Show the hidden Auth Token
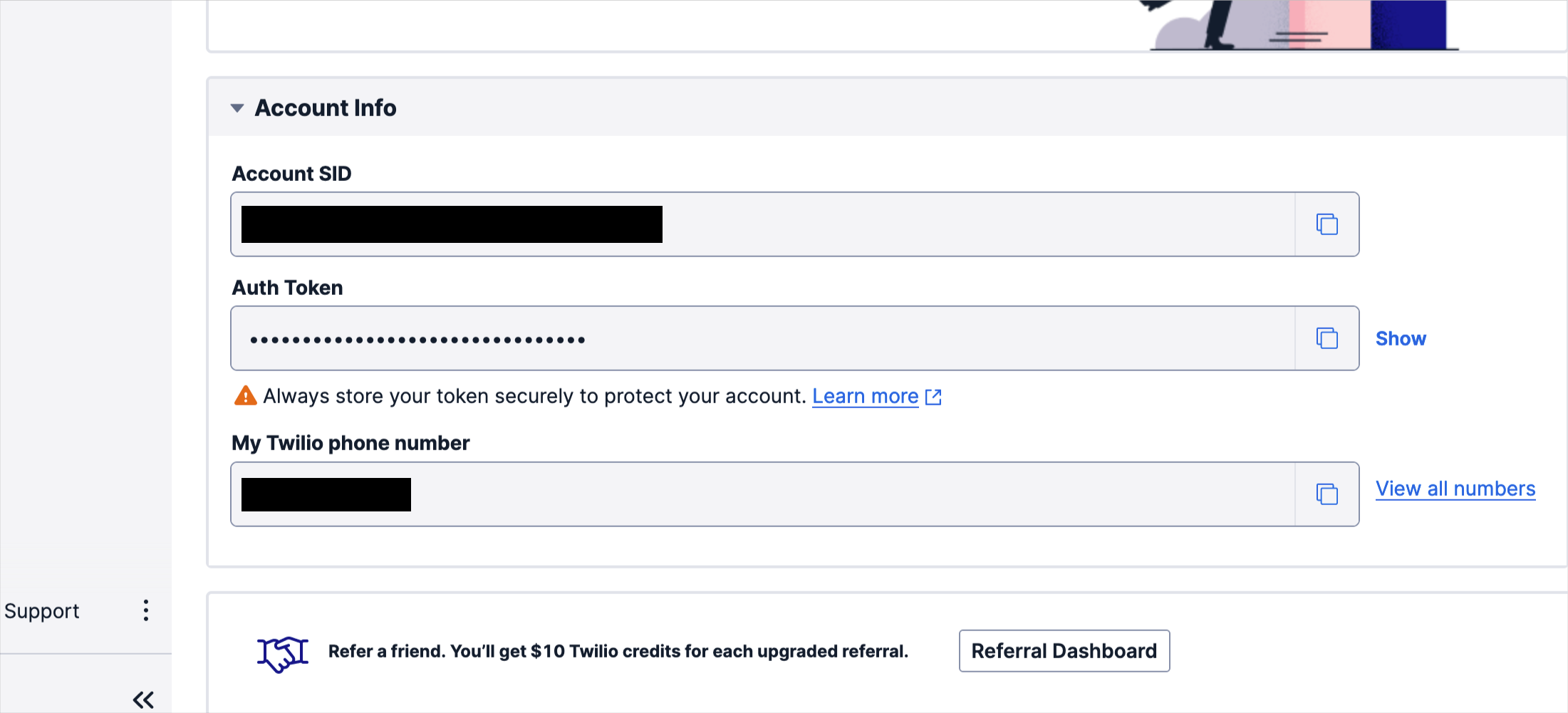 (x=1401, y=339)
